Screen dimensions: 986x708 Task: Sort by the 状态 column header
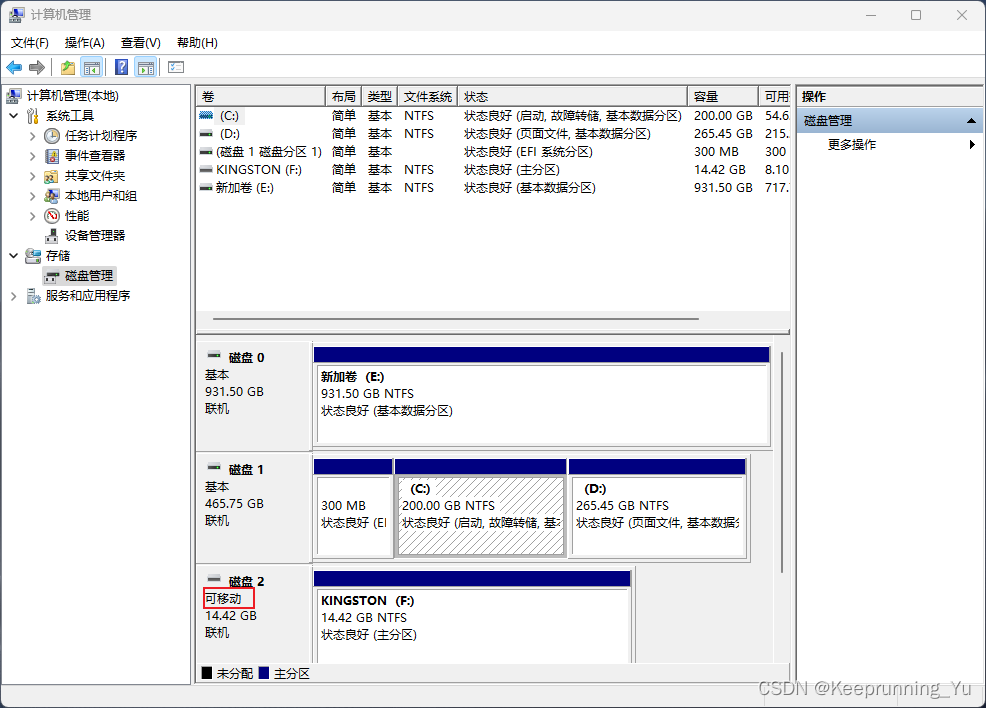coord(572,96)
